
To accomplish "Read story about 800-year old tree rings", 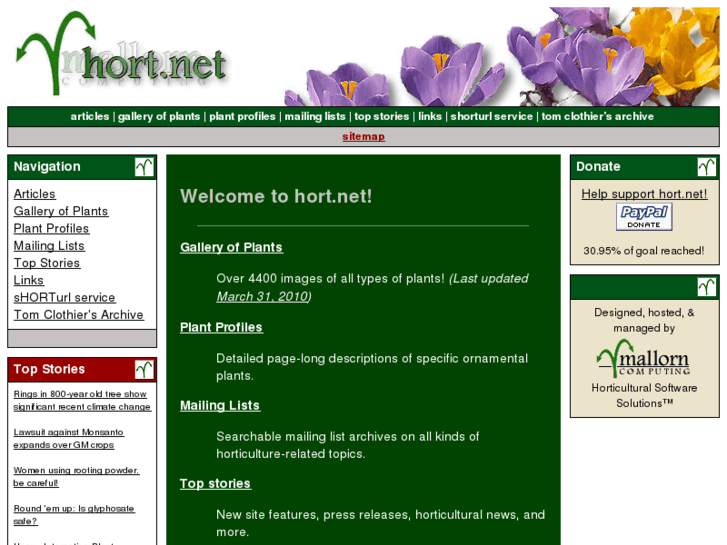I will coord(82,400).
